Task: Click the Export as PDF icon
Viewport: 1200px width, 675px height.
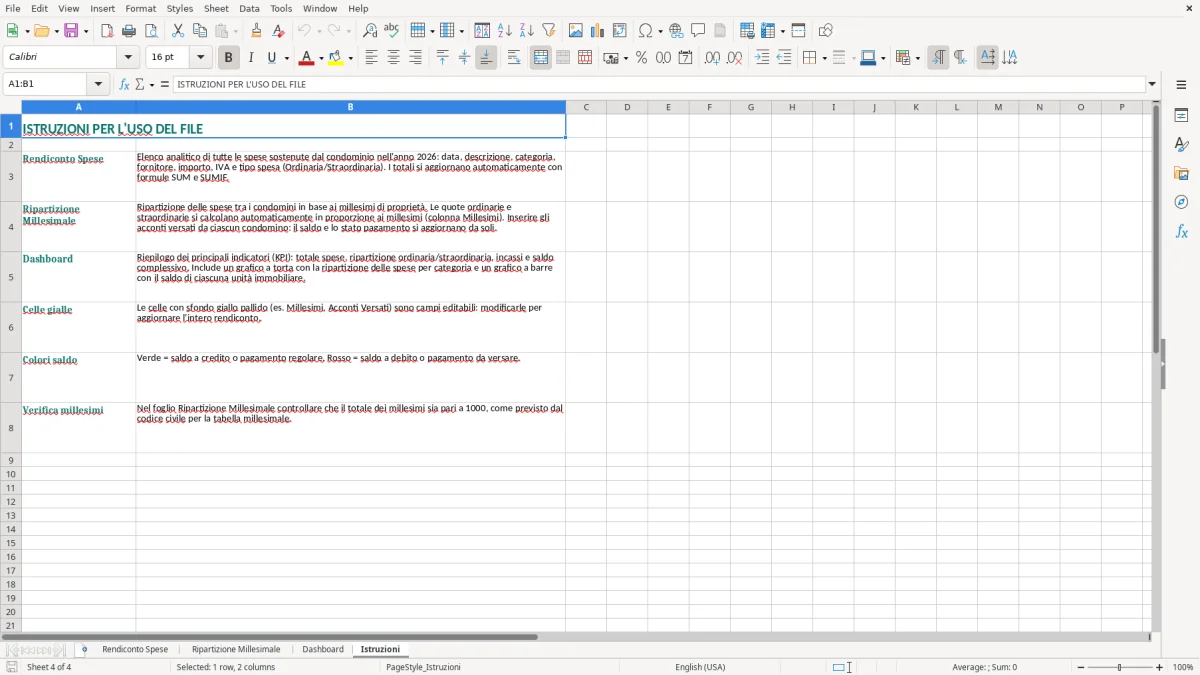Action: tap(107, 31)
